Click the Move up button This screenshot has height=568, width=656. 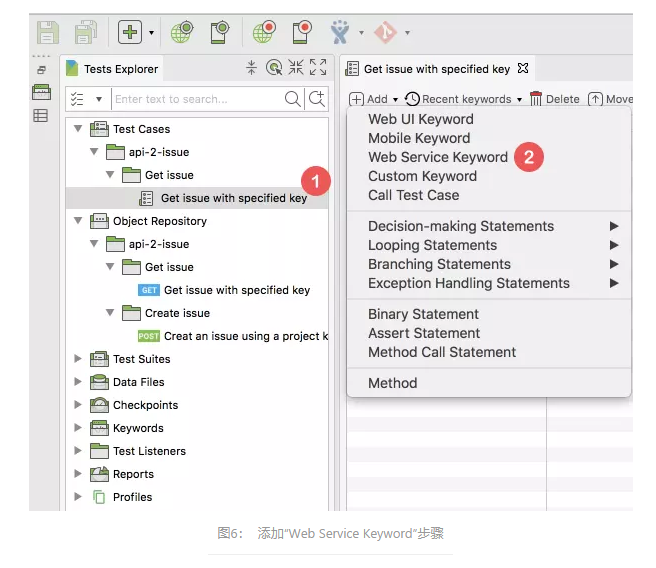tap(610, 99)
